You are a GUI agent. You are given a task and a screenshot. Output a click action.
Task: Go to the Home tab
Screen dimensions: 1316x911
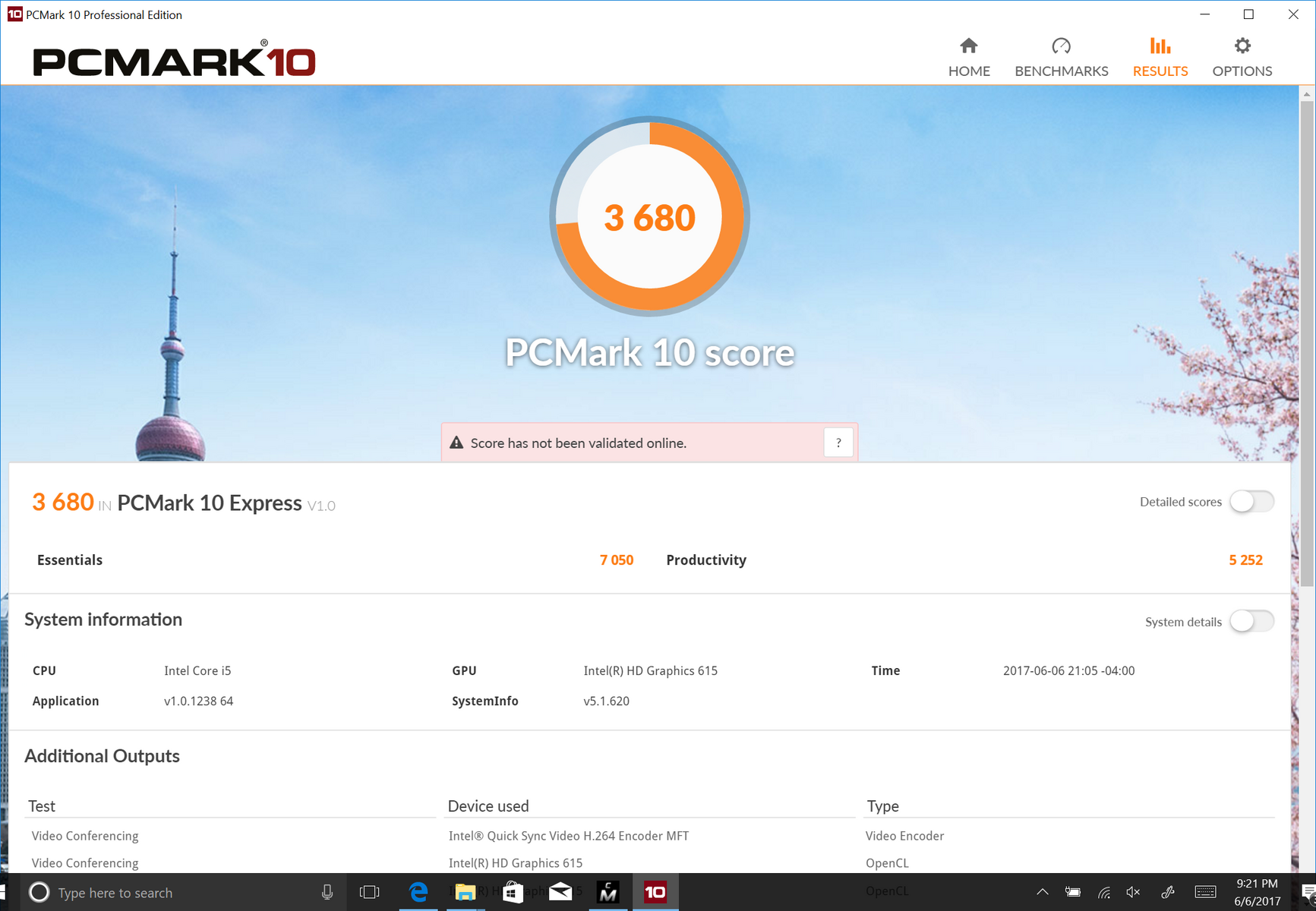[969, 58]
